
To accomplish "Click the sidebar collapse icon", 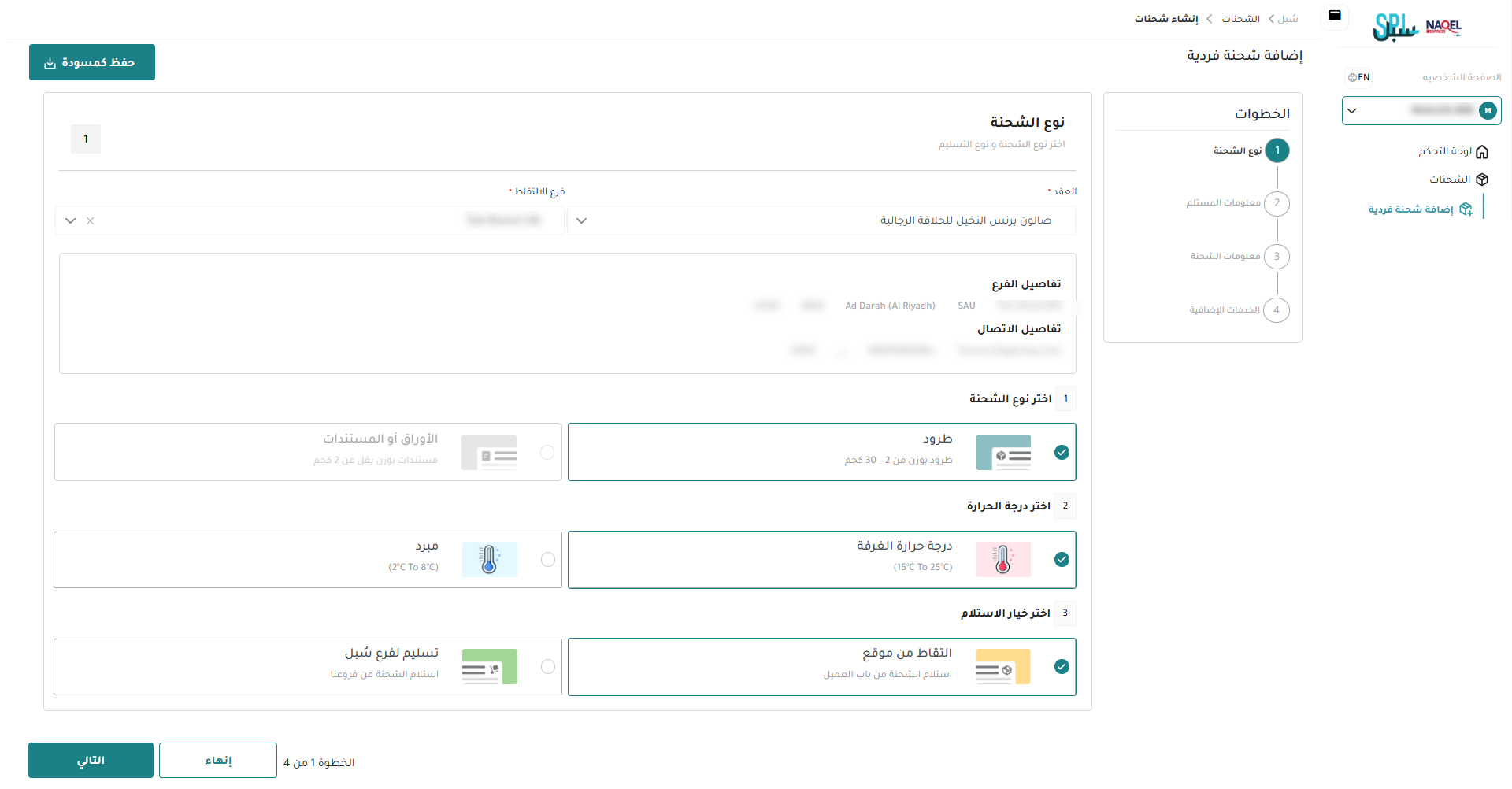I will pos(1335,16).
